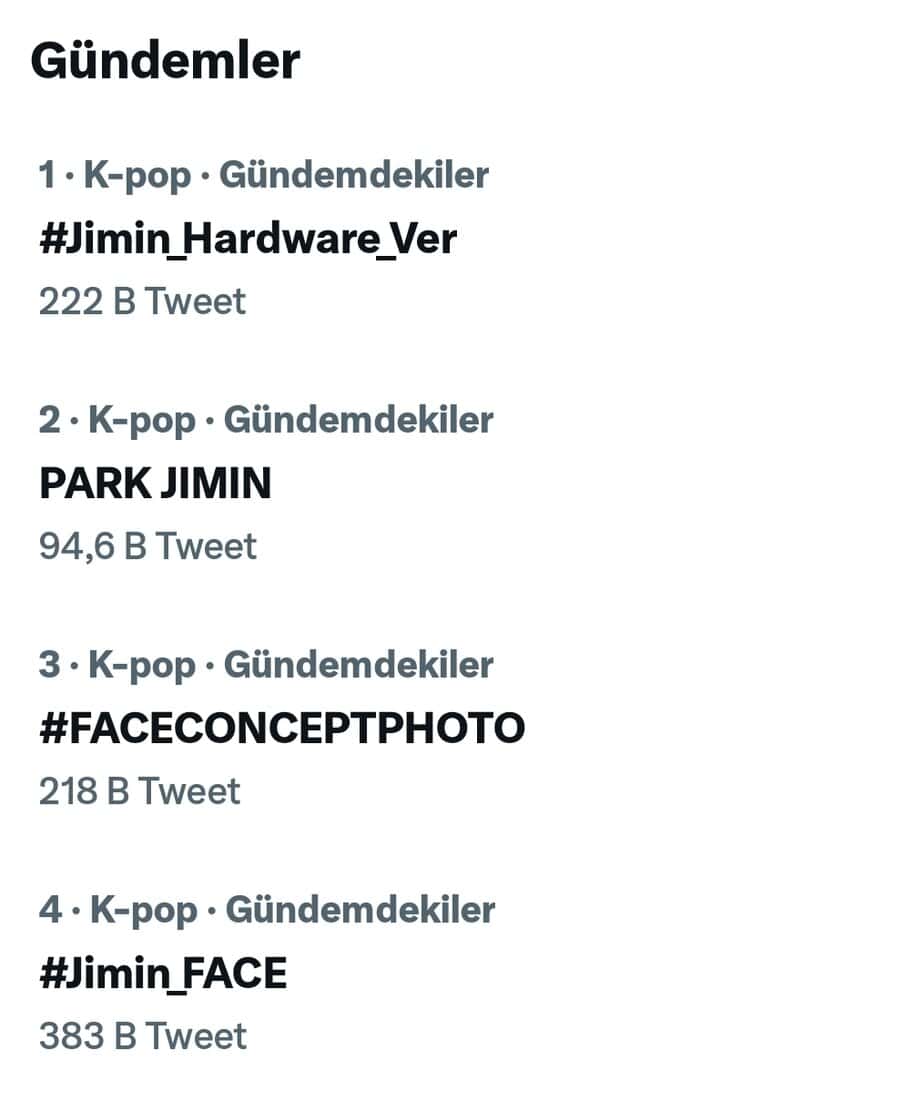Click the Gündemler heading
Screen dimensions: 924x1112
click(x=165, y=61)
